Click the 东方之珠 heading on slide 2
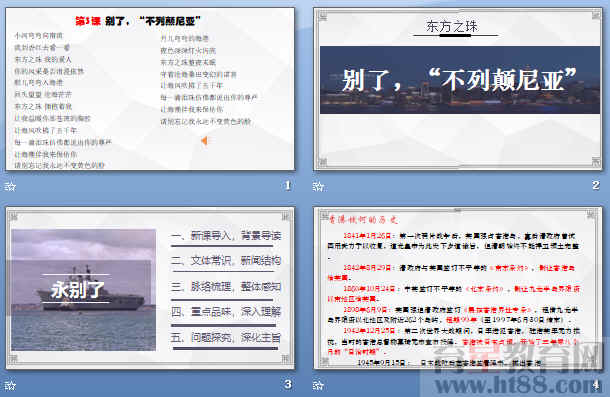Viewport: 610px width, 397px height. 452,26
